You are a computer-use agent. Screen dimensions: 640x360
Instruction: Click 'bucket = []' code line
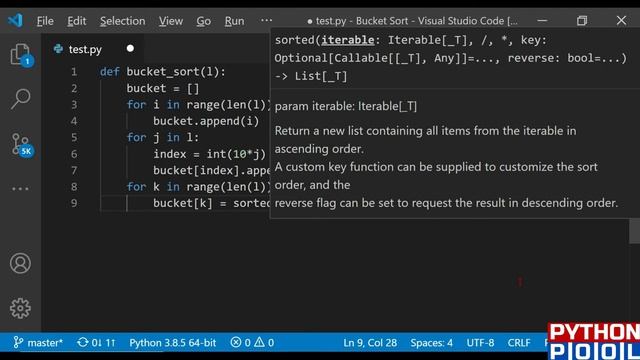pos(163,88)
